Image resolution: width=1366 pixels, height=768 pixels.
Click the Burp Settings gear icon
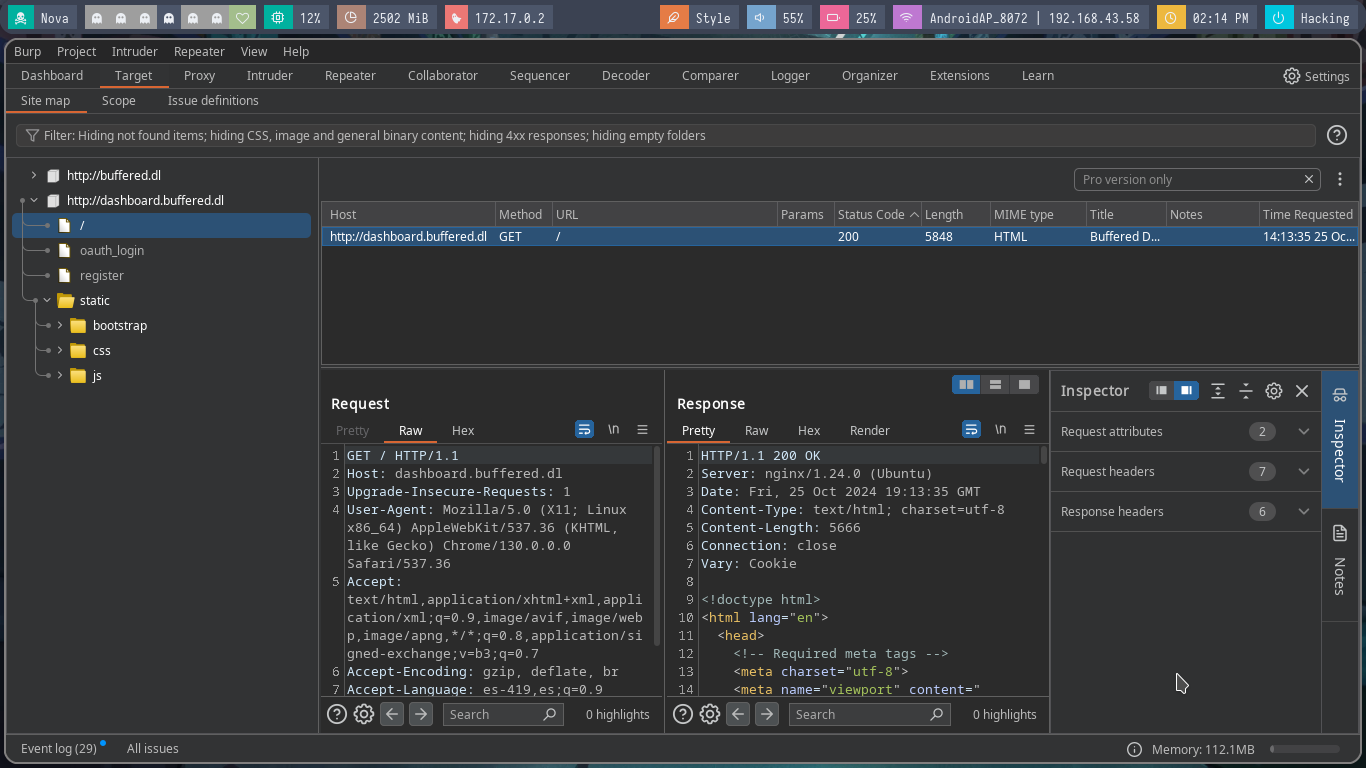(1292, 76)
